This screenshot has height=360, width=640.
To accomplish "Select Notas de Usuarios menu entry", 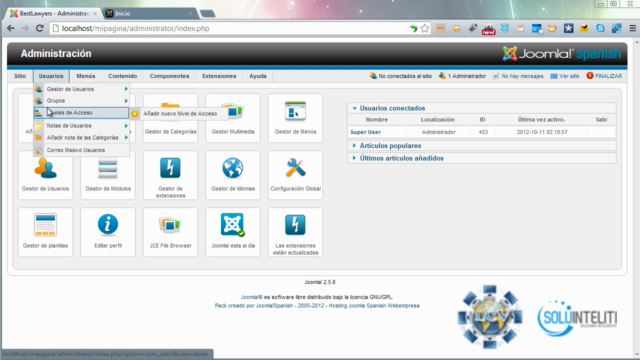I will click(x=81, y=126).
